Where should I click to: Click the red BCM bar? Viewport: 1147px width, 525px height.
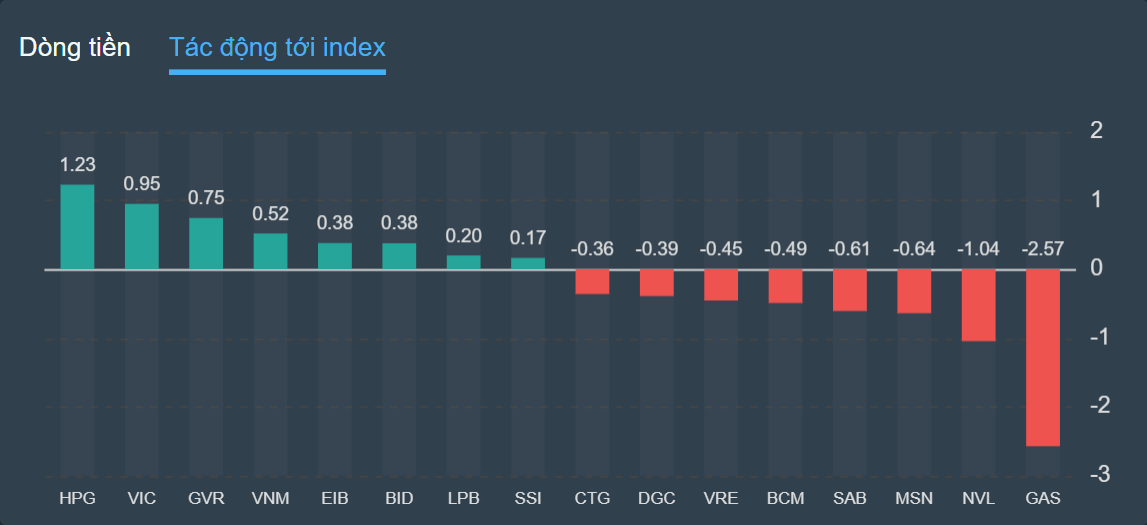pos(785,286)
